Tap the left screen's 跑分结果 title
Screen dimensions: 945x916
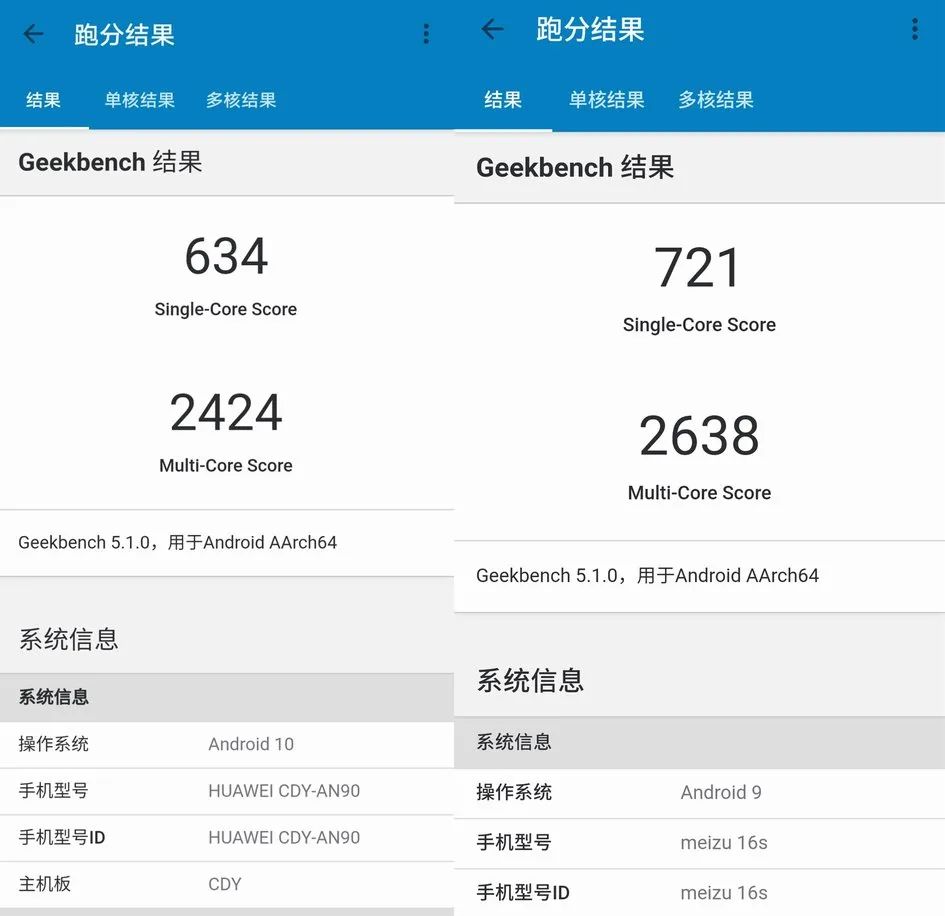tap(125, 34)
